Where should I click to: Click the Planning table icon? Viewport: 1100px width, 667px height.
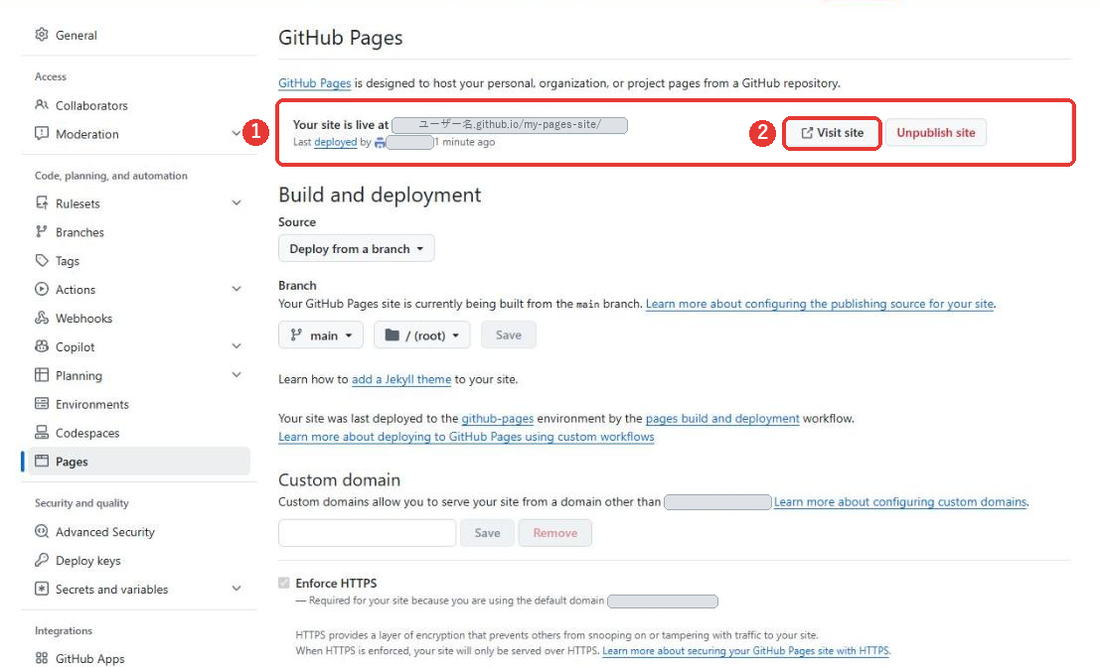pyautogui.click(x=41, y=375)
